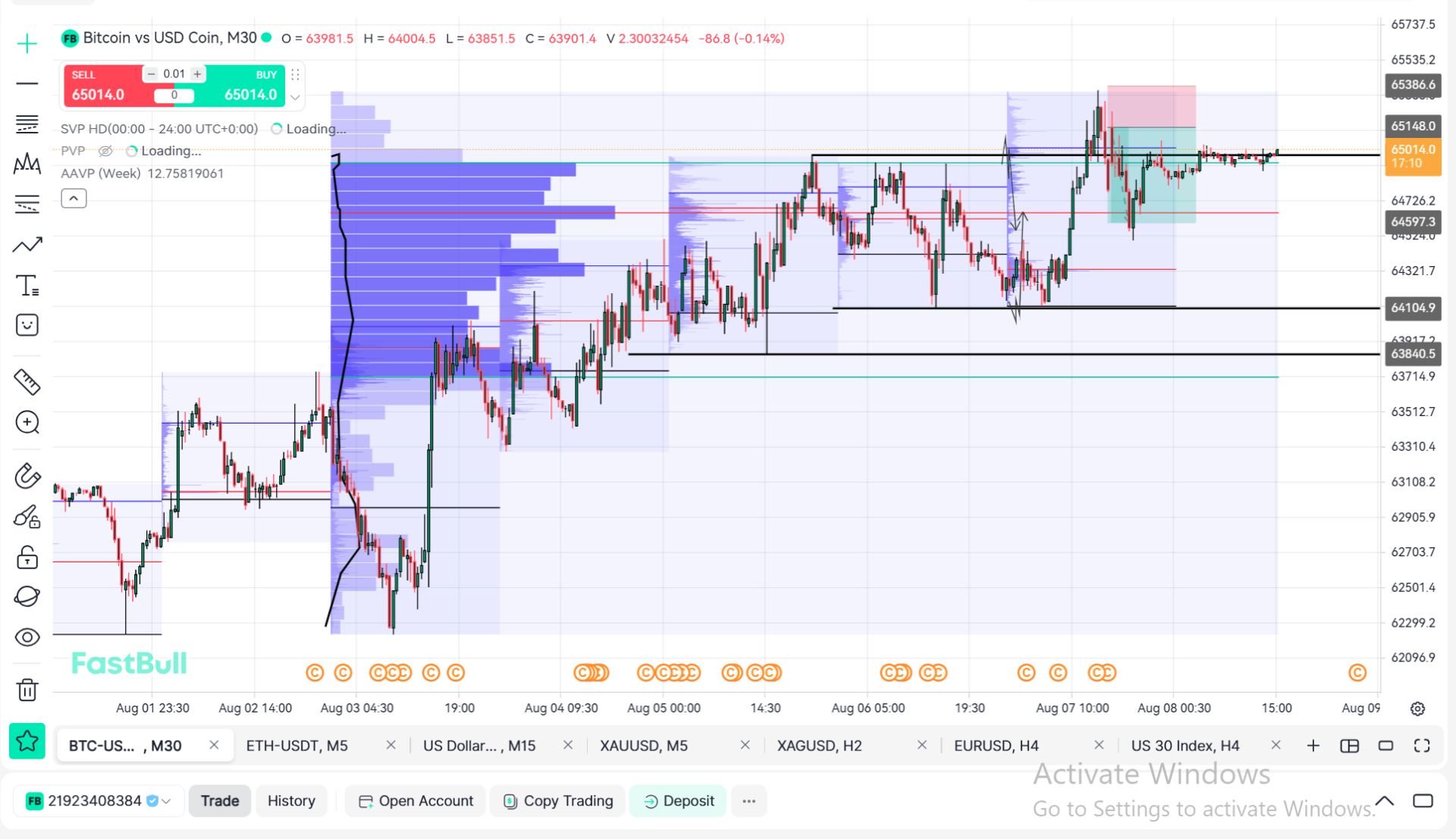This screenshot has height=839, width=1456.
Task: Click the Deposit button
Action: tap(678, 801)
